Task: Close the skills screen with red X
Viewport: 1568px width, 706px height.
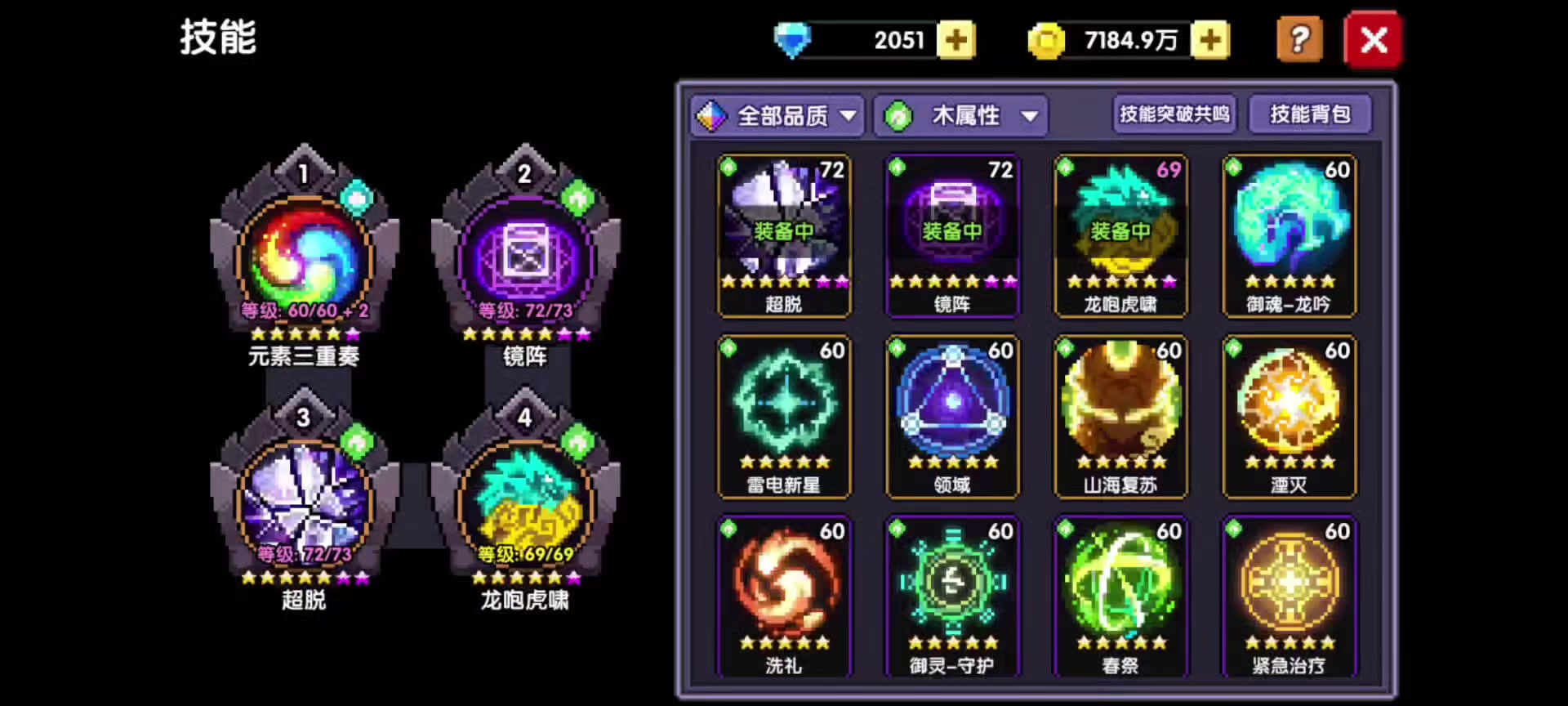Action: pyautogui.click(x=1374, y=39)
